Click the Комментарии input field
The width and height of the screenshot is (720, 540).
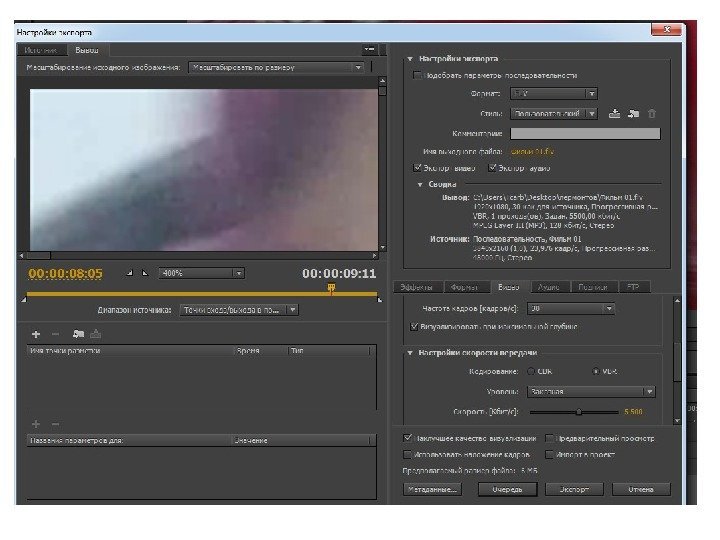point(585,134)
